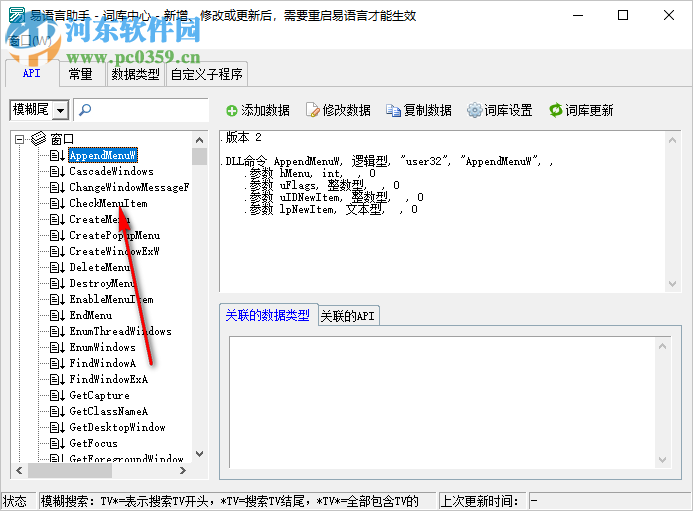The height and width of the screenshot is (511, 693).
Task: Select the GetDesktopWindow tree entry
Action: [x=117, y=427]
